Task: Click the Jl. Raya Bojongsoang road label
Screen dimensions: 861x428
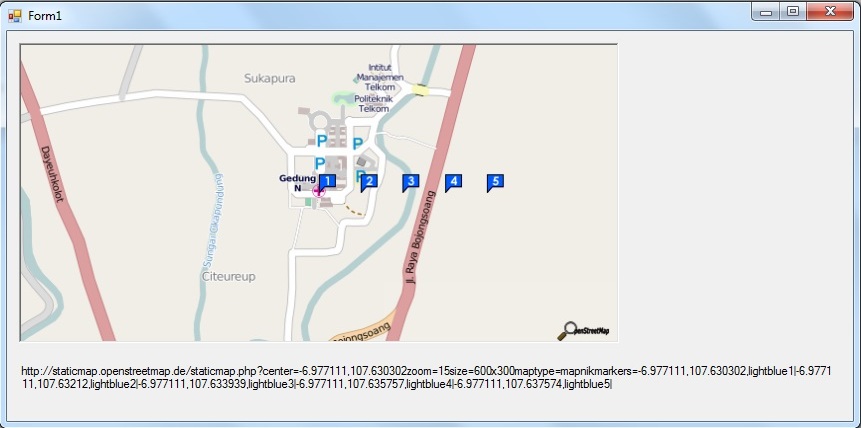Action: point(420,237)
